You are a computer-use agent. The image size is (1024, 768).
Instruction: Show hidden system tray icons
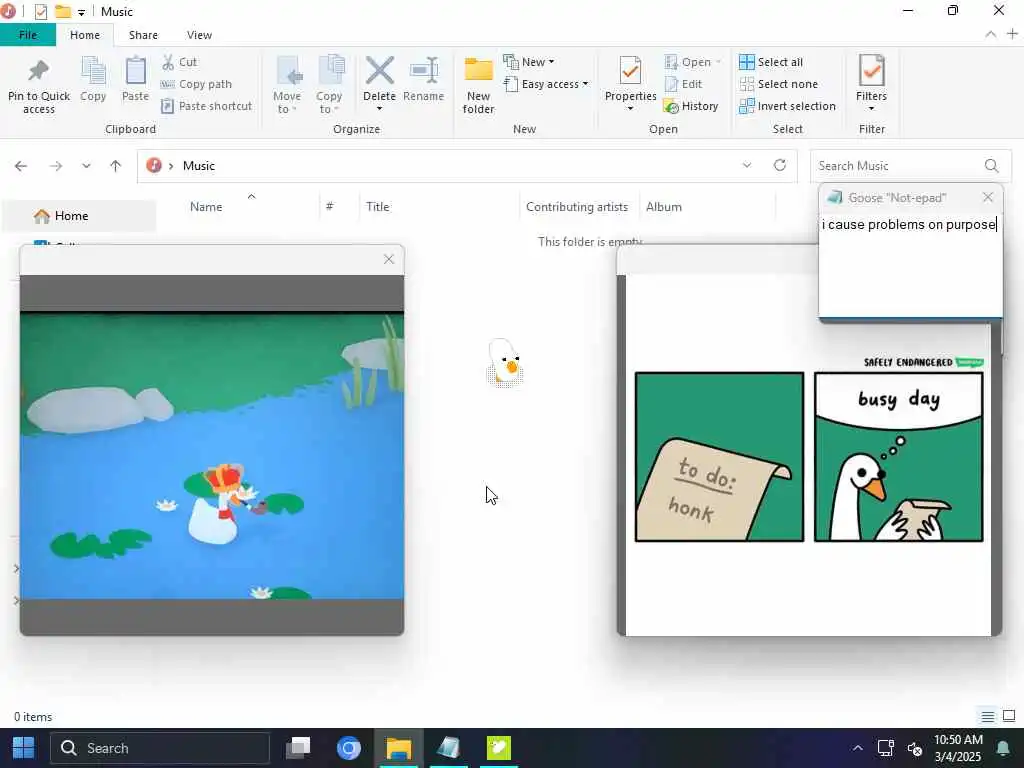pos(857,748)
